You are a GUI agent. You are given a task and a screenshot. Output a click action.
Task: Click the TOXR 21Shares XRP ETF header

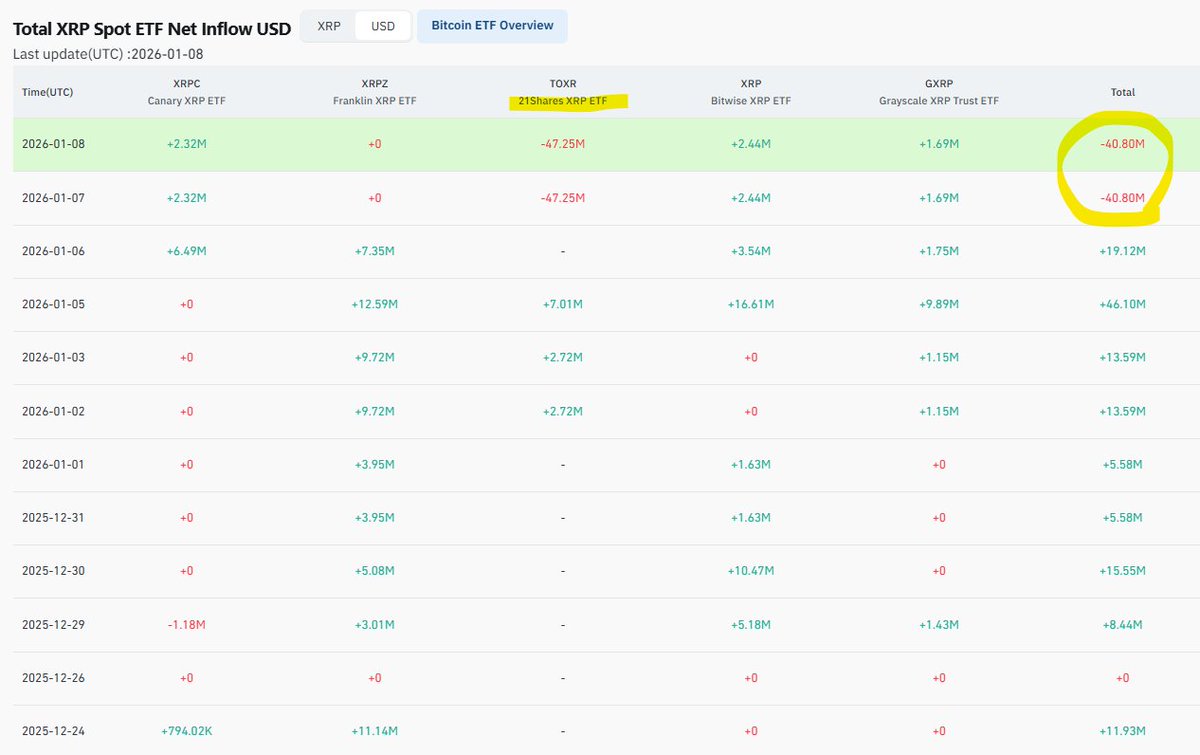point(562,92)
